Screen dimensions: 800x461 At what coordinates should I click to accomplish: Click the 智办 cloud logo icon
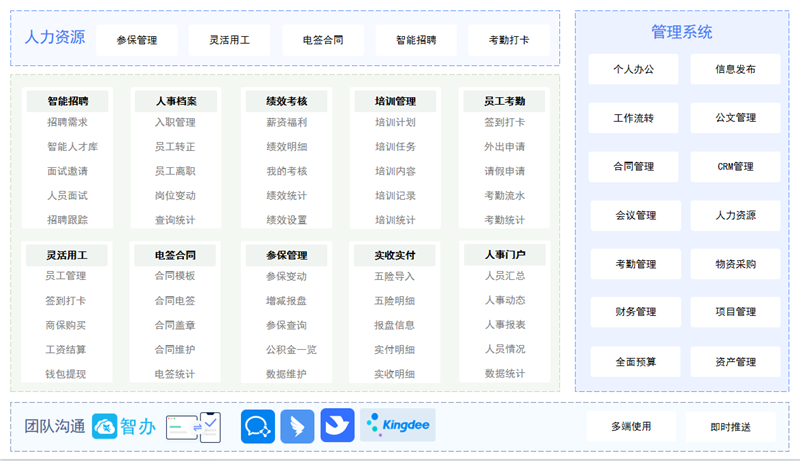point(105,426)
